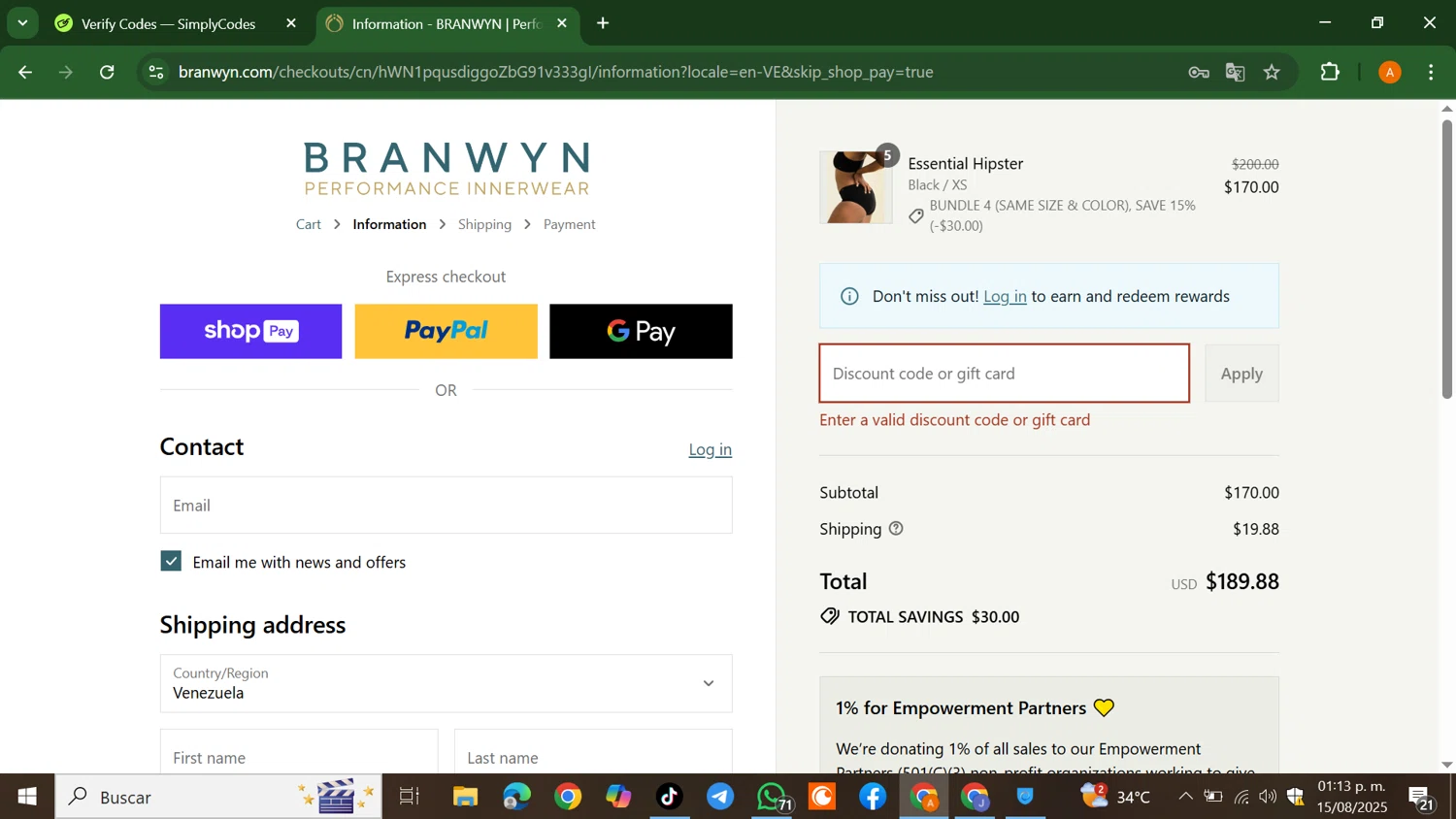The height and width of the screenshot is (819, 1456).
Task: Launch Microsoft Edge from the taskbar
Action: (x=516, y=797)
